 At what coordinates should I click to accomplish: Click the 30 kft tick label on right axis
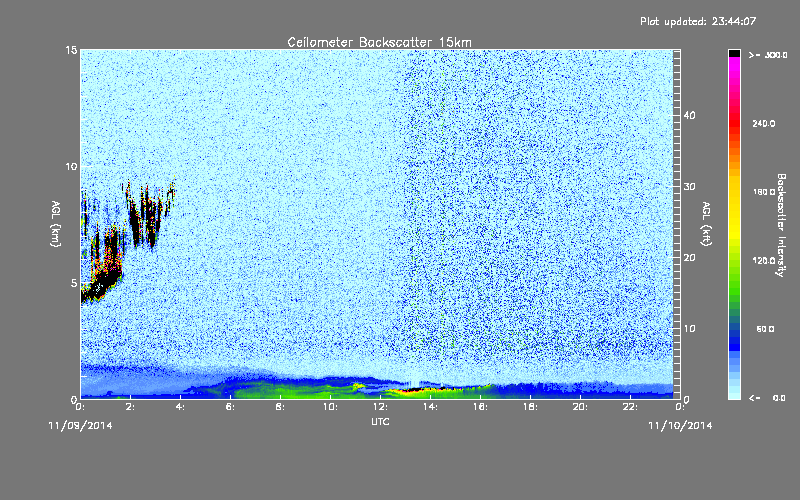[x=689, y=186]
